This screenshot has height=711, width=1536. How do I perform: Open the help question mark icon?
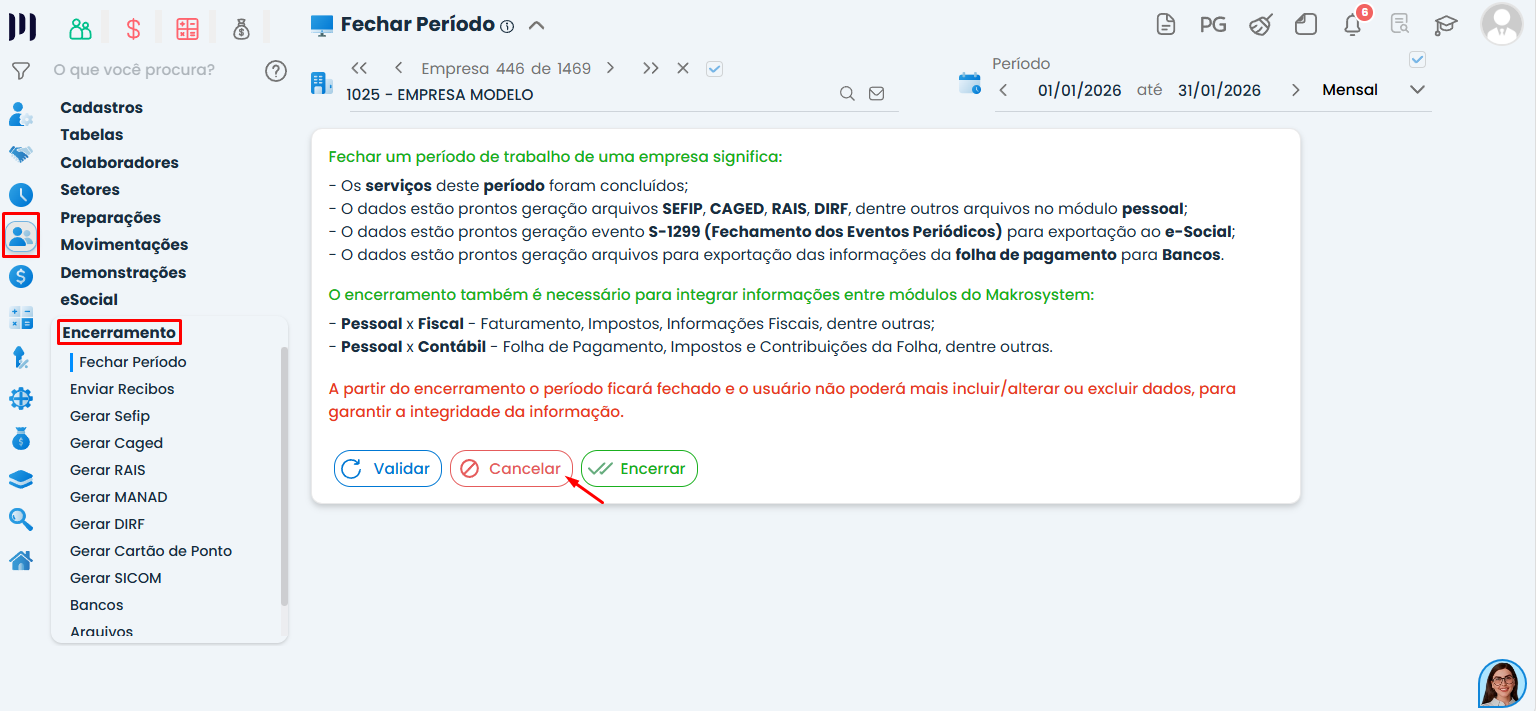coord(276,71)
